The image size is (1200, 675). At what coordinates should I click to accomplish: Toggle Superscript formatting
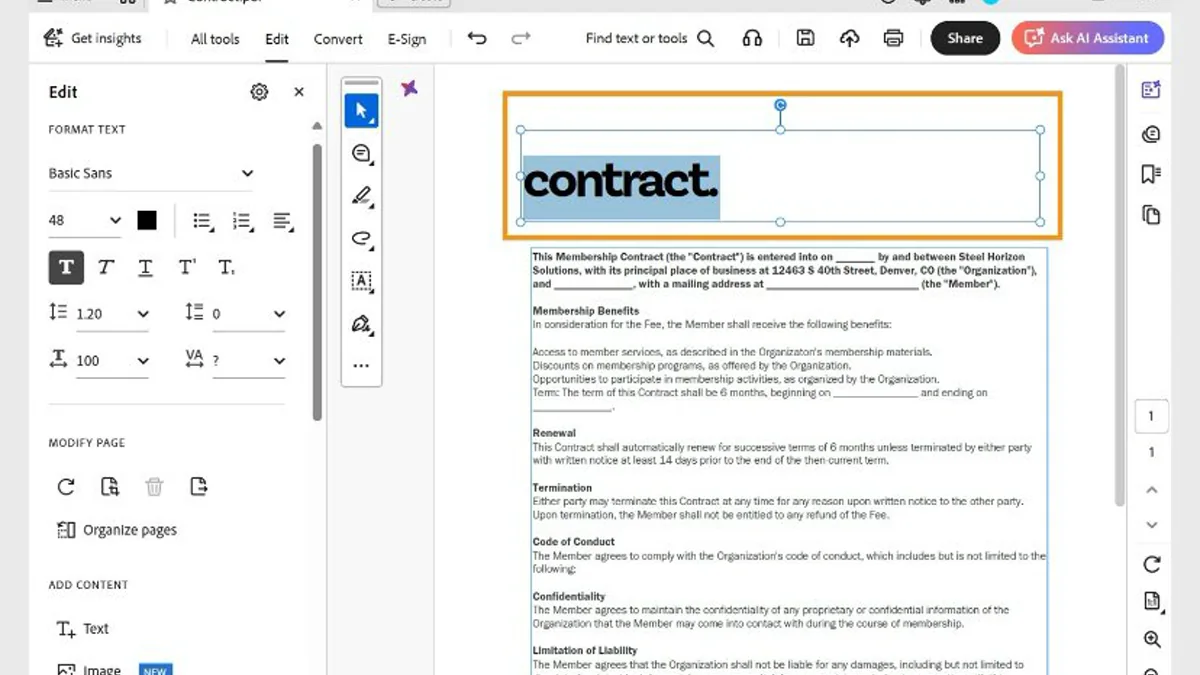click(x=187, y=267)
